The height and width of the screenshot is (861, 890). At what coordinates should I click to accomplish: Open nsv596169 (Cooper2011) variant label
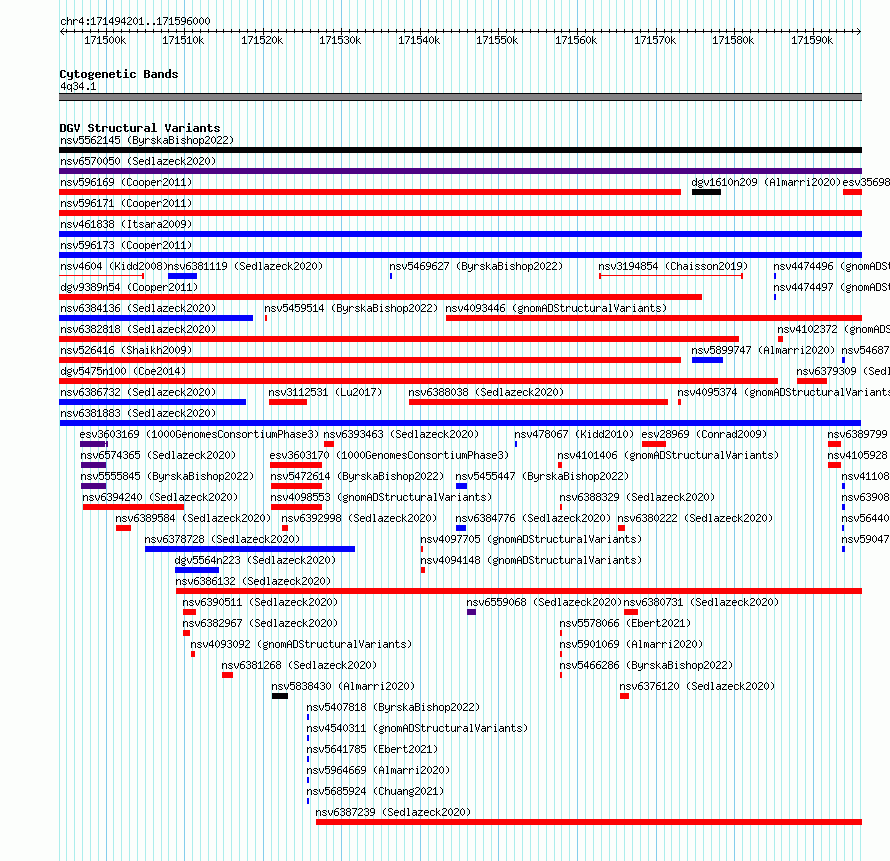click(126, 182)
